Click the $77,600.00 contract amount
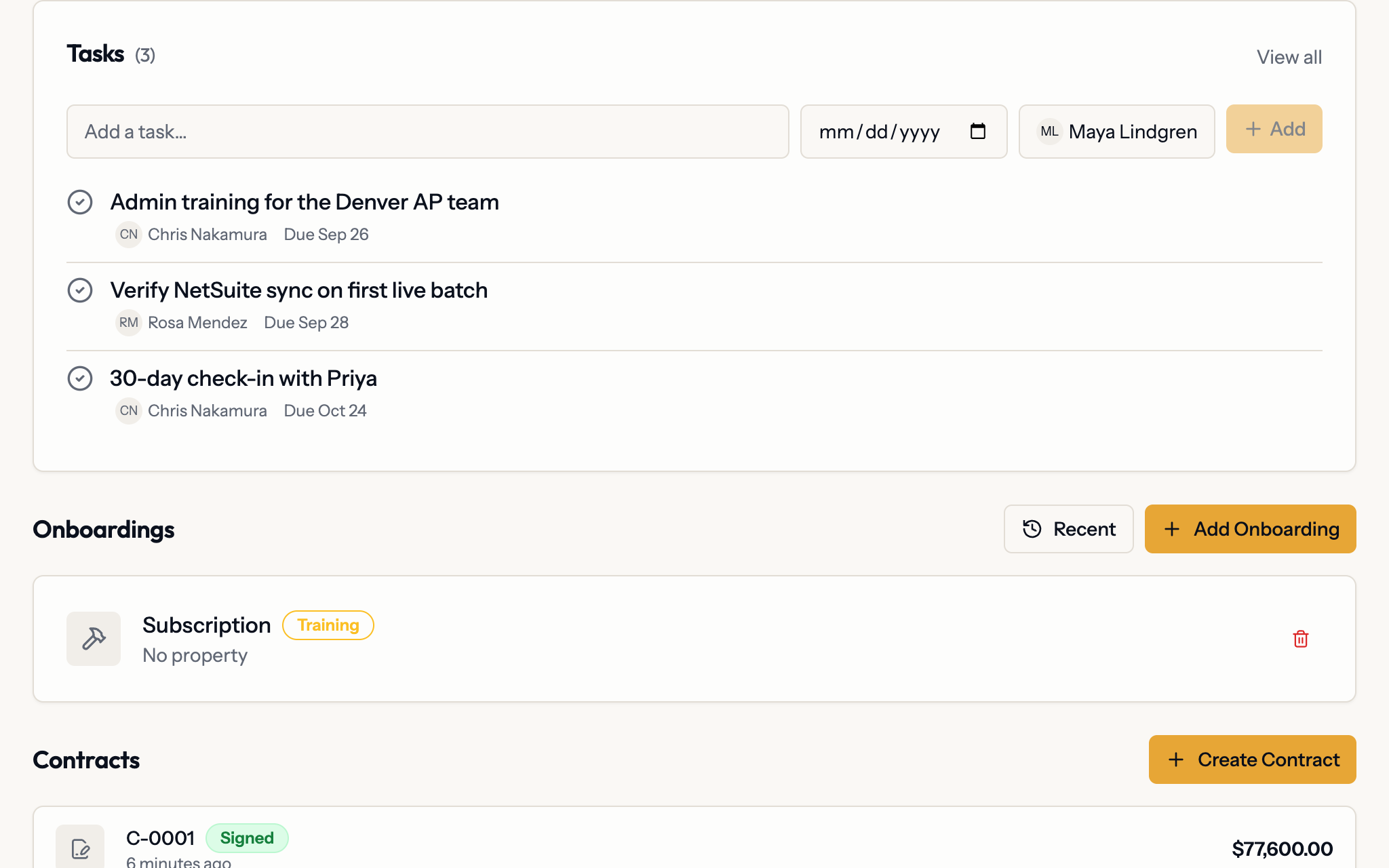The image size is (1389, 868). coord(1282,848)
